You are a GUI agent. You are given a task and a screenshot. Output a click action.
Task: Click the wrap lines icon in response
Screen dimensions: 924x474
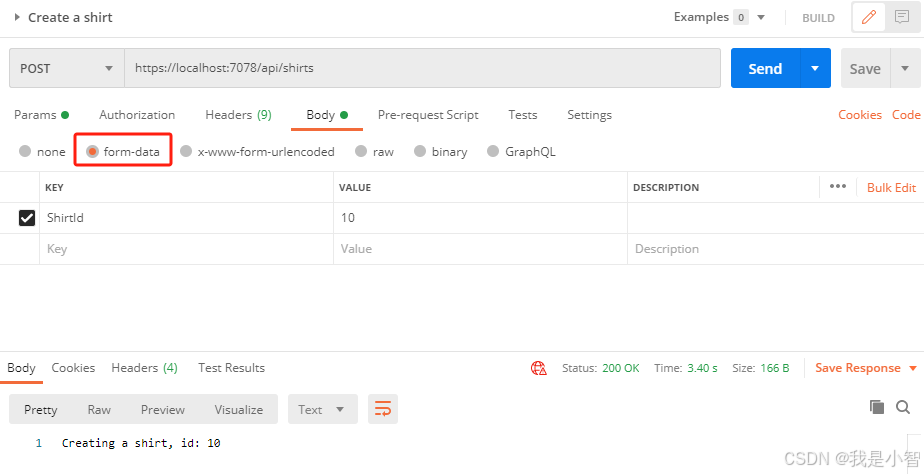(x=383, y=409)
